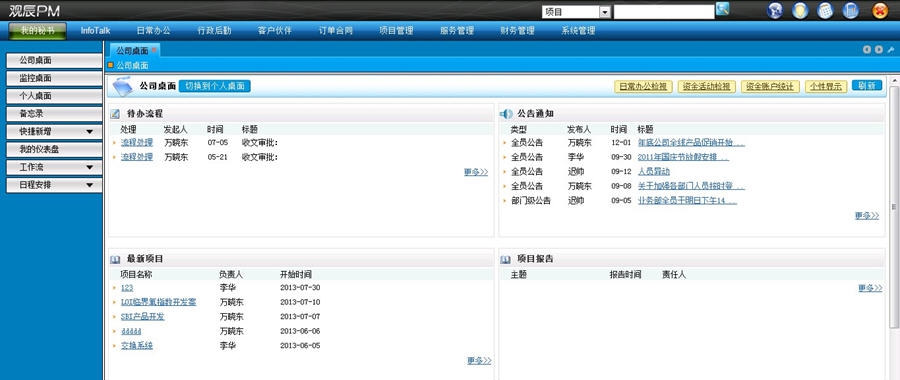Open 备忘录 in the left sidebar
900x380 pixels.
click(x=54, y=114)
